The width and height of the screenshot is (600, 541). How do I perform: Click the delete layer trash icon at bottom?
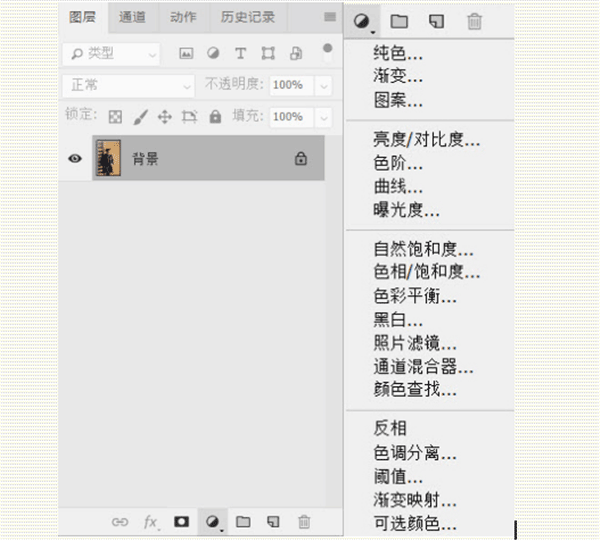click(x=305, y=522)
